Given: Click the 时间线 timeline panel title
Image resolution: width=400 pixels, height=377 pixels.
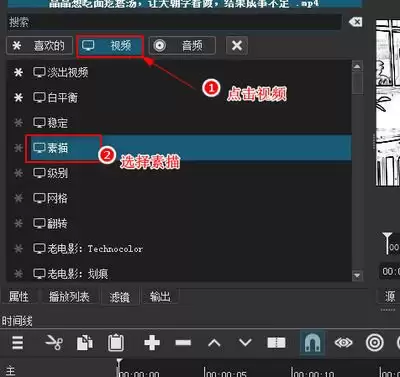Looking at the screenshot, I should tap(17, 321).
